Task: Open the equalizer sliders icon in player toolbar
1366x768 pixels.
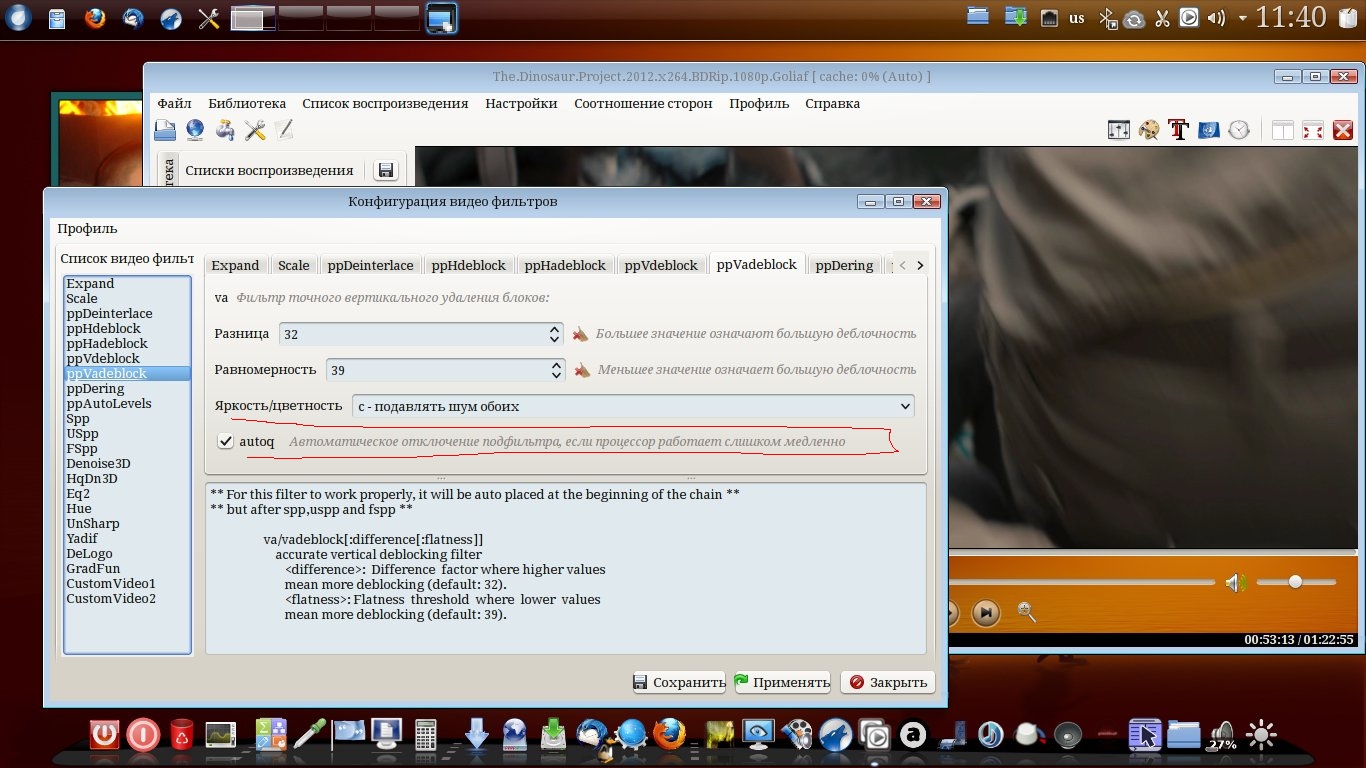Action: (1119, 130)
